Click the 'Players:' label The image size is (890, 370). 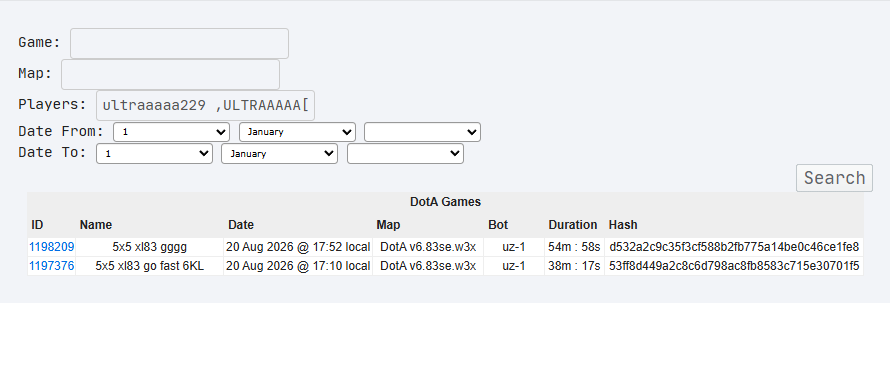click(52, 105)
